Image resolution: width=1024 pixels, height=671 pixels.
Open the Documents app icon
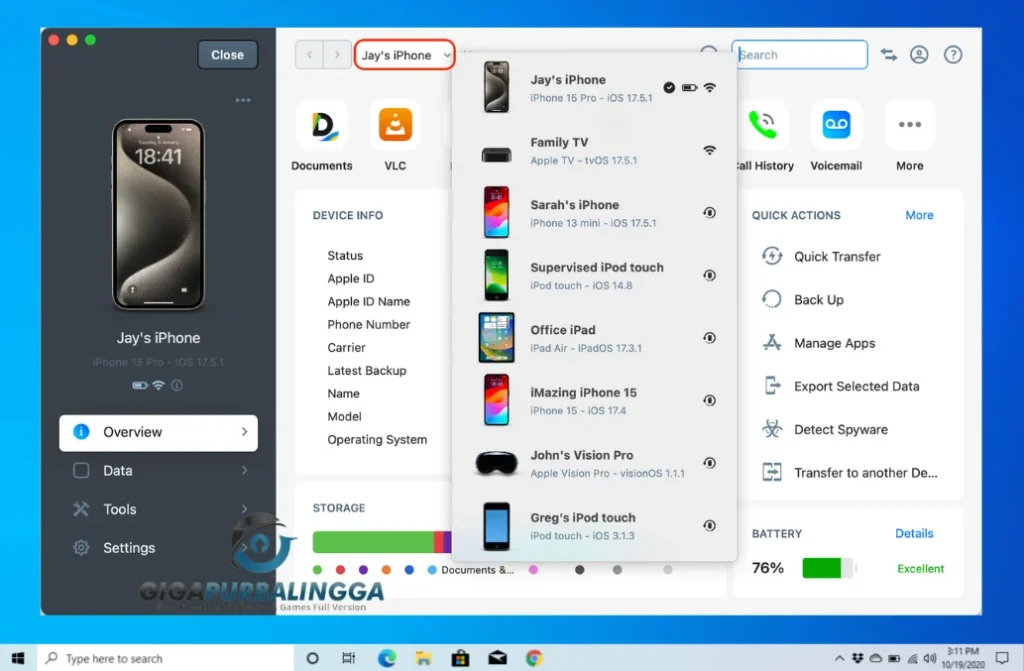(x=321, y=127)
